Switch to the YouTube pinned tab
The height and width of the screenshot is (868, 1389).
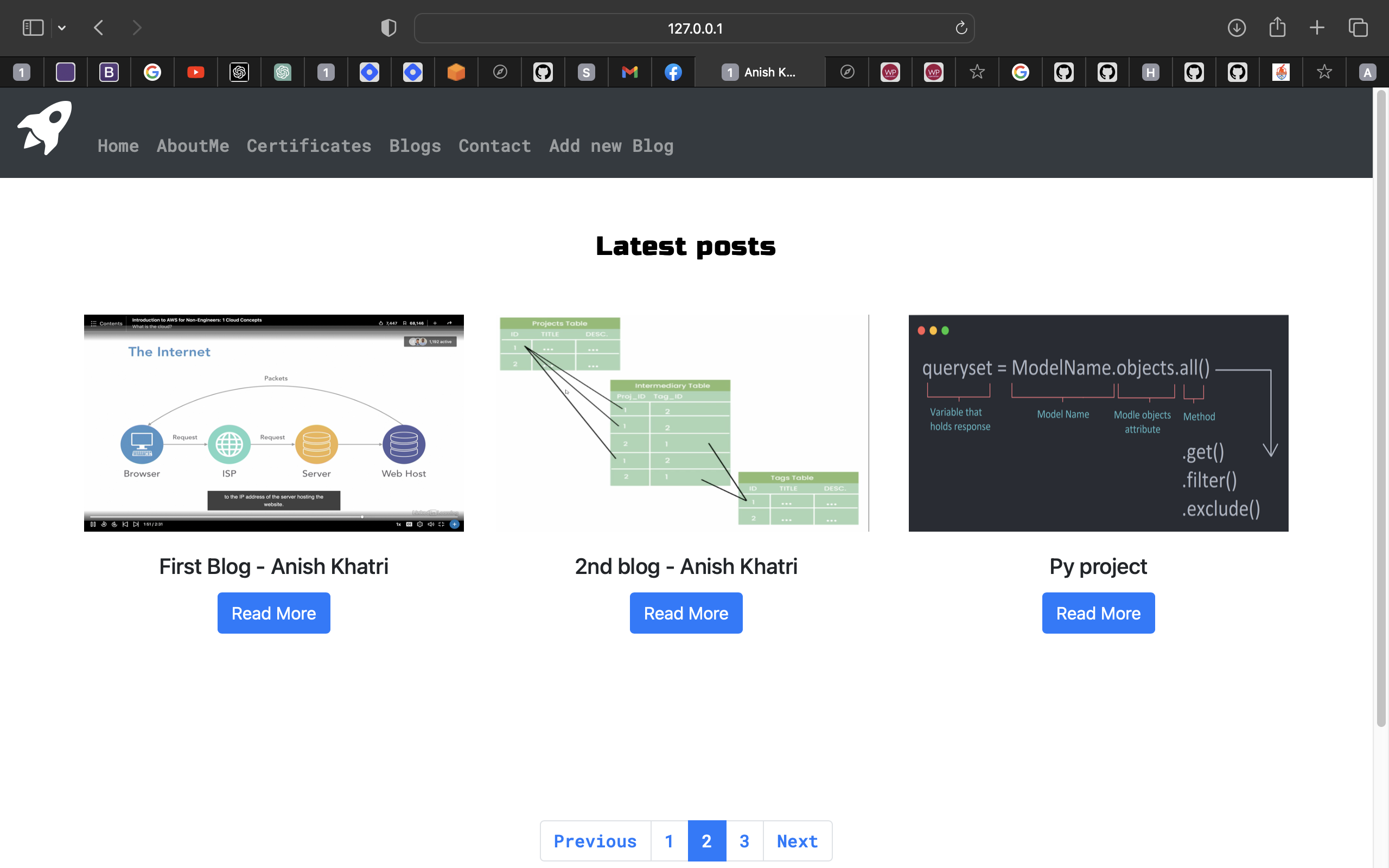196,72
